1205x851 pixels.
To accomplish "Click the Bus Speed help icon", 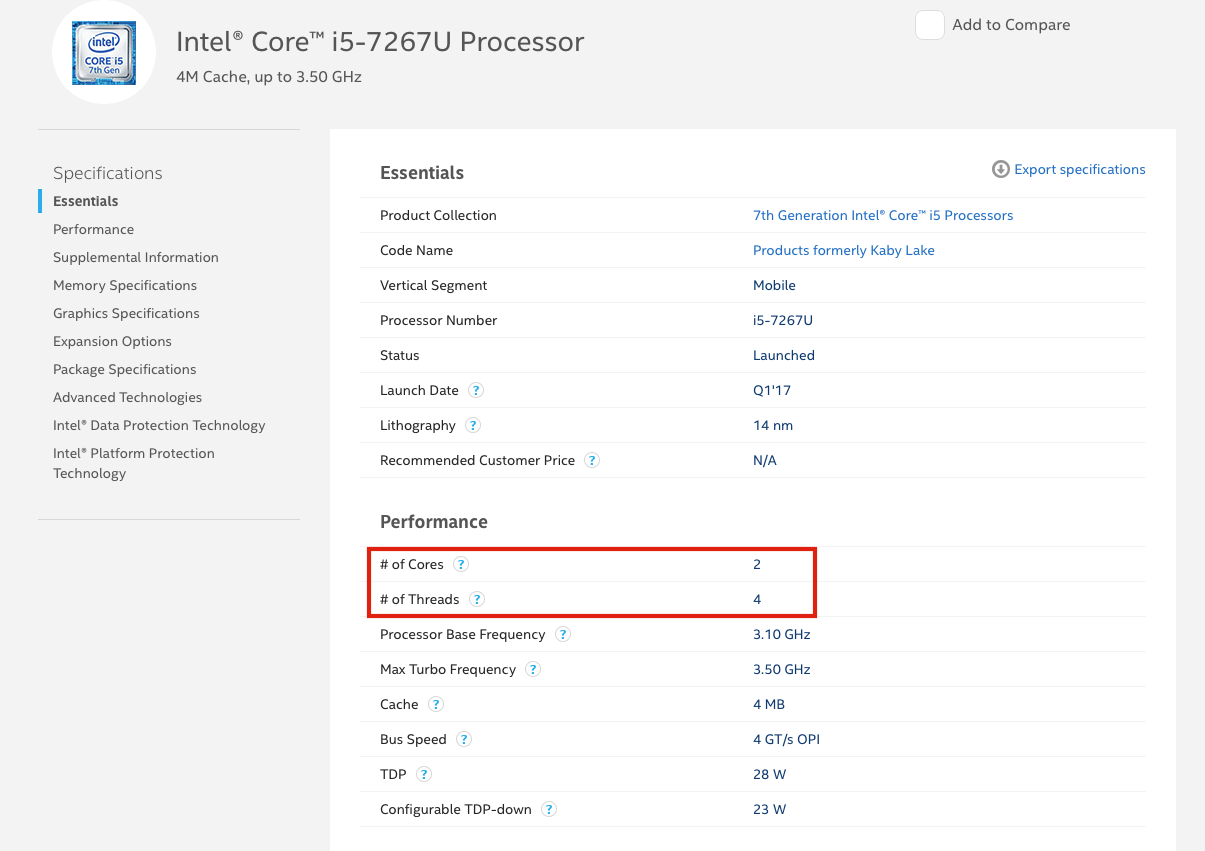I will 464,739.
